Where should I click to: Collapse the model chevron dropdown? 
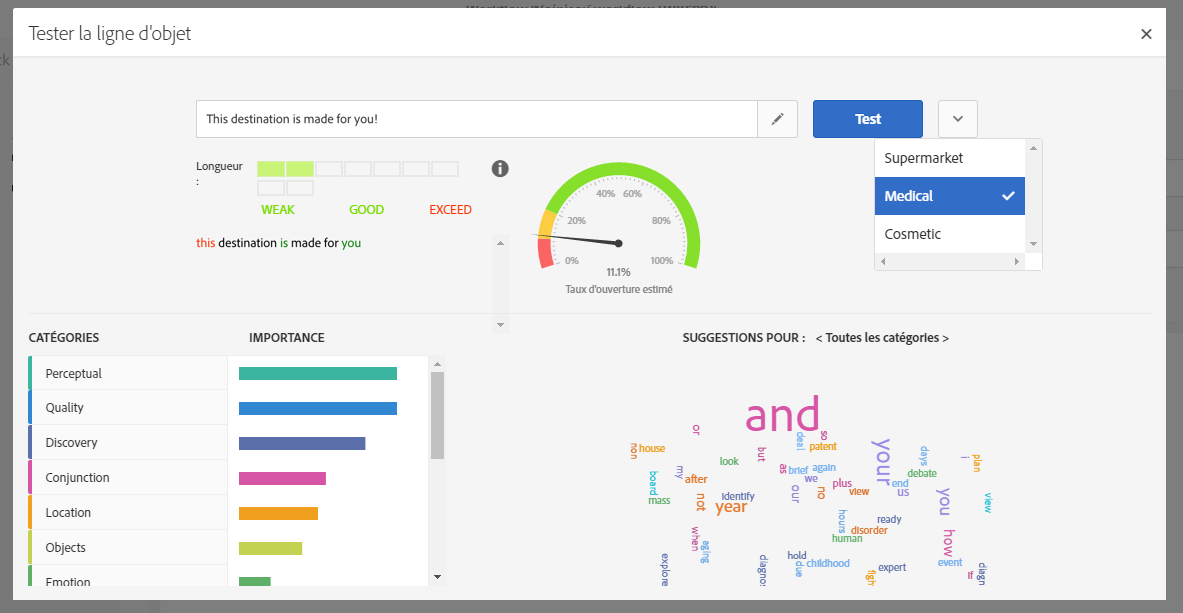[x=958, y=119]
